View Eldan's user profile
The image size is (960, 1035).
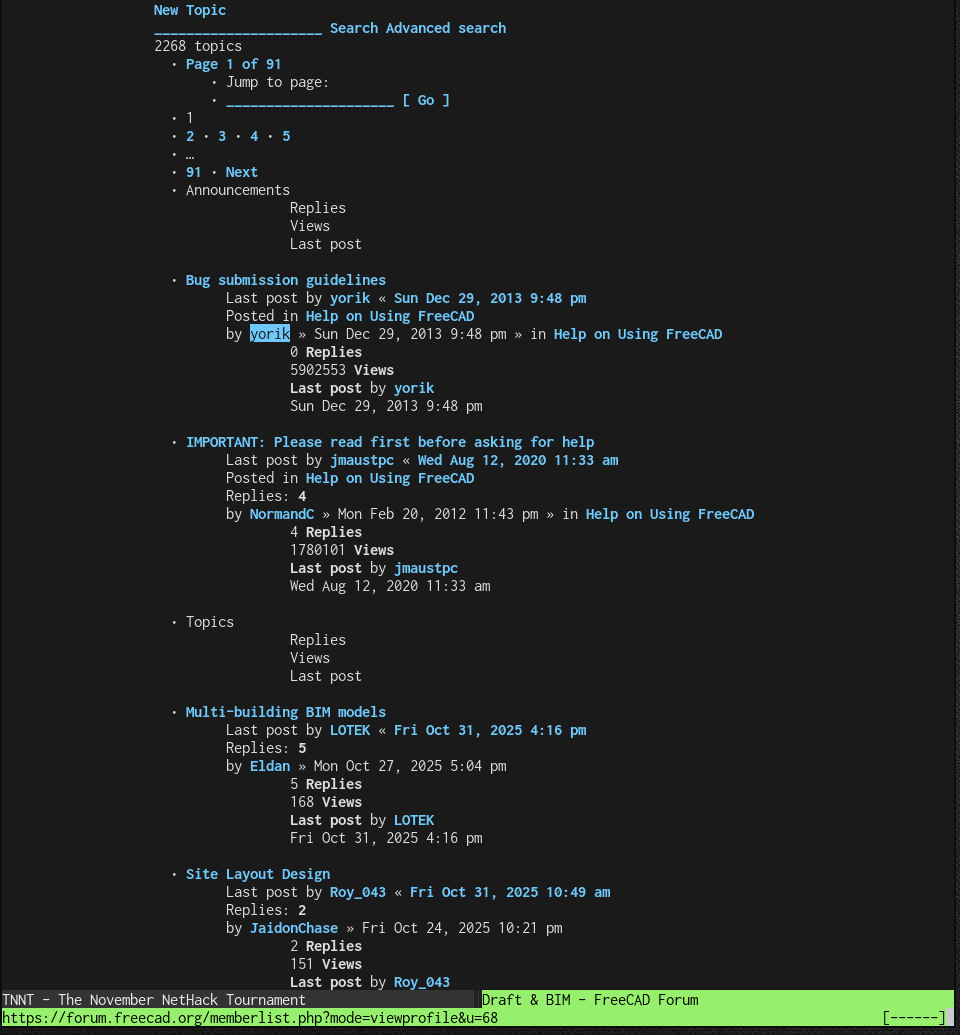pyautogui.click(x=270, y=765)
